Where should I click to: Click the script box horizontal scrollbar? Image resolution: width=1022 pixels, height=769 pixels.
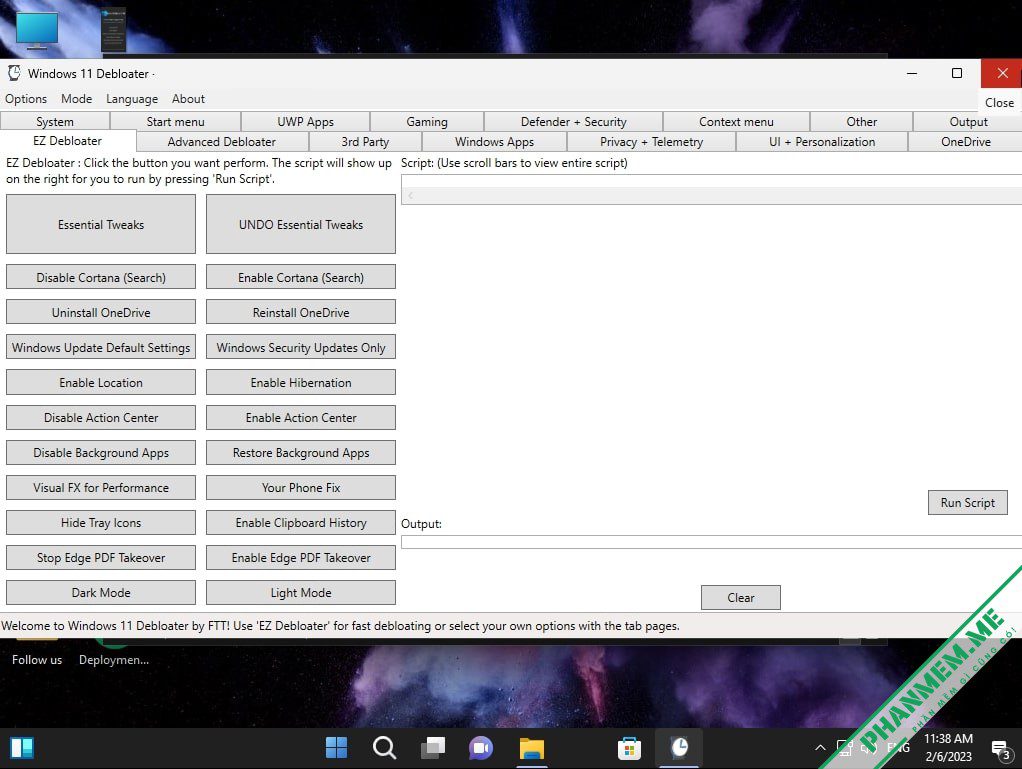pyautogui.click(x=712, y=196)
